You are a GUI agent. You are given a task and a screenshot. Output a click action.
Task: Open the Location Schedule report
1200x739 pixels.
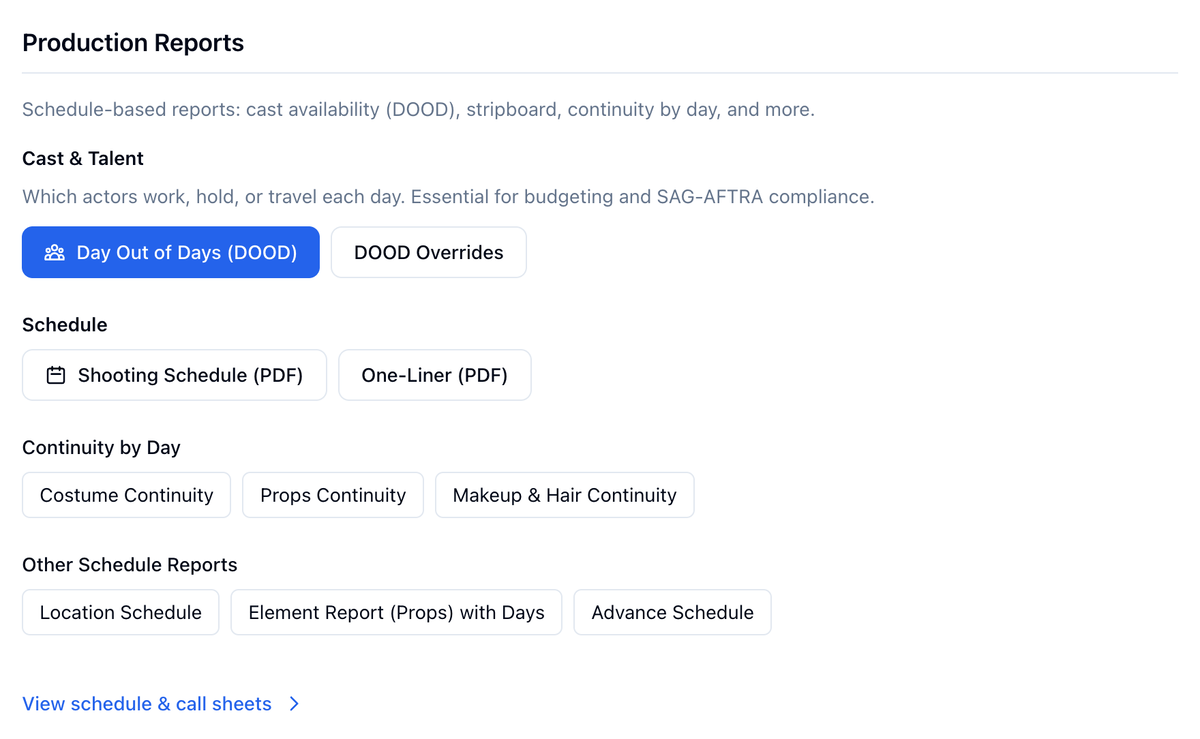click(x=121, y=612)
